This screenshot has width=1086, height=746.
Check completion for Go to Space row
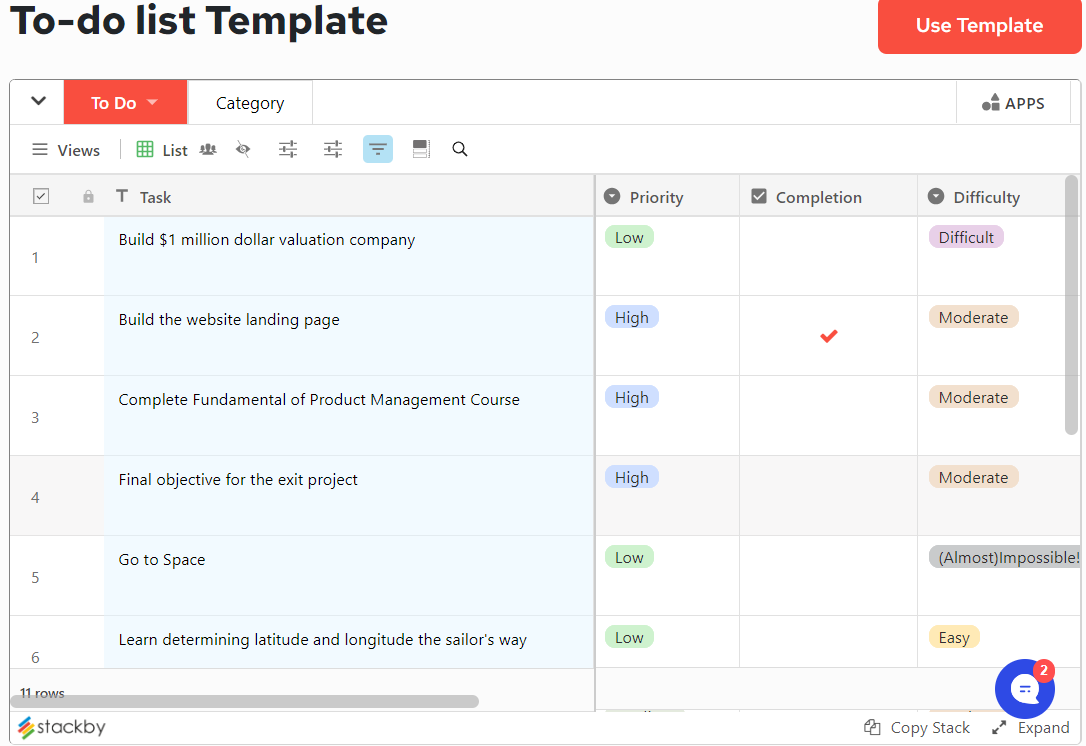point(828,576)
